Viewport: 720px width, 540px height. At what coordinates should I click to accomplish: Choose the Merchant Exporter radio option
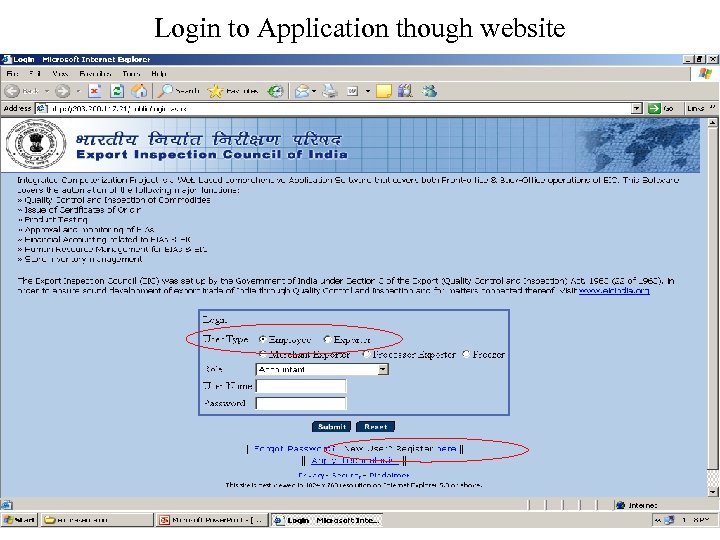[x=263, y=354]
